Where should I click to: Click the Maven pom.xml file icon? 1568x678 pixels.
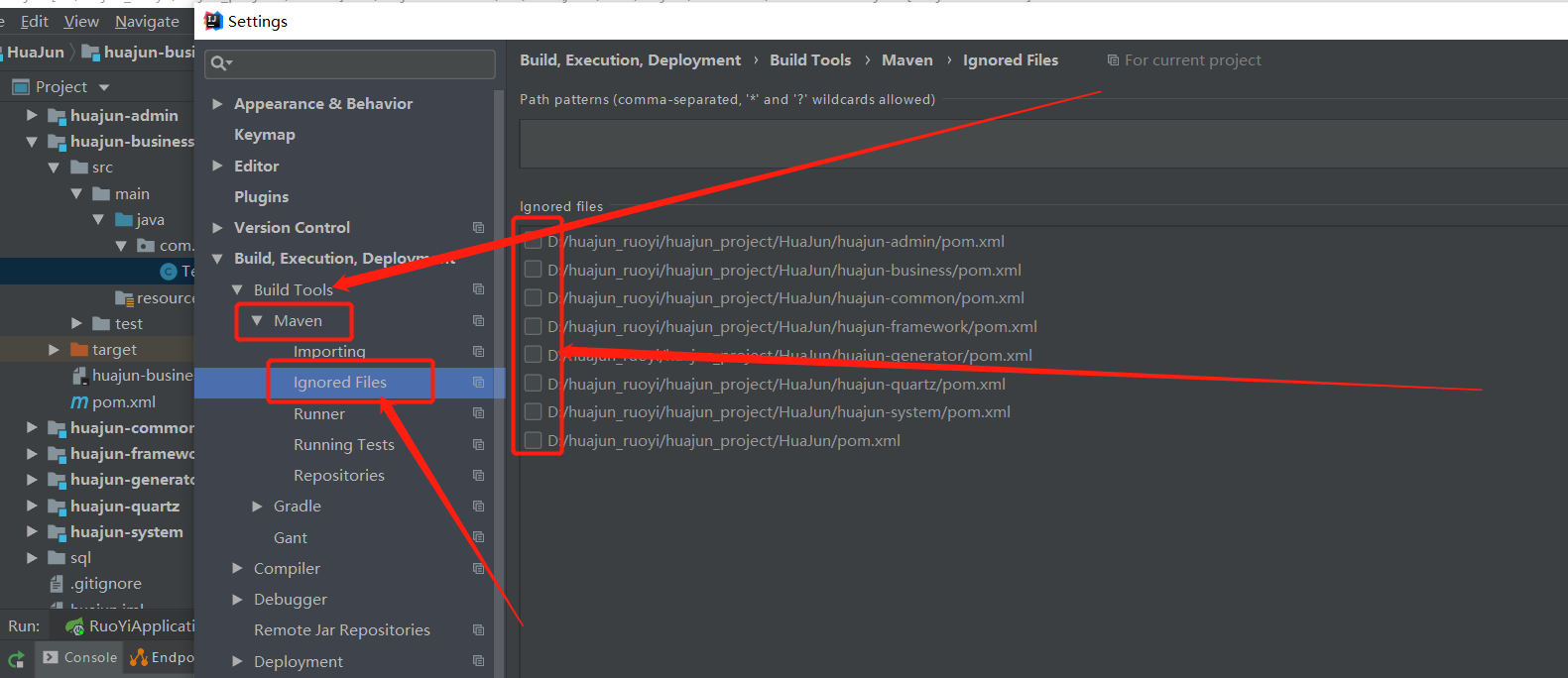click(x=79, y=402)
